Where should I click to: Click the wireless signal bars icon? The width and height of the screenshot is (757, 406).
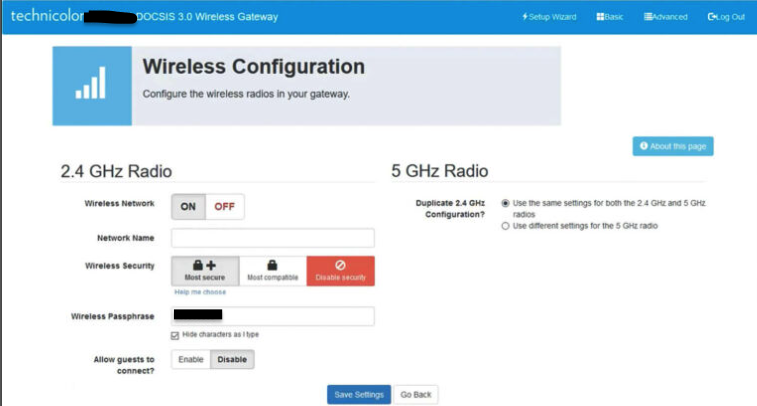[91, 85]
